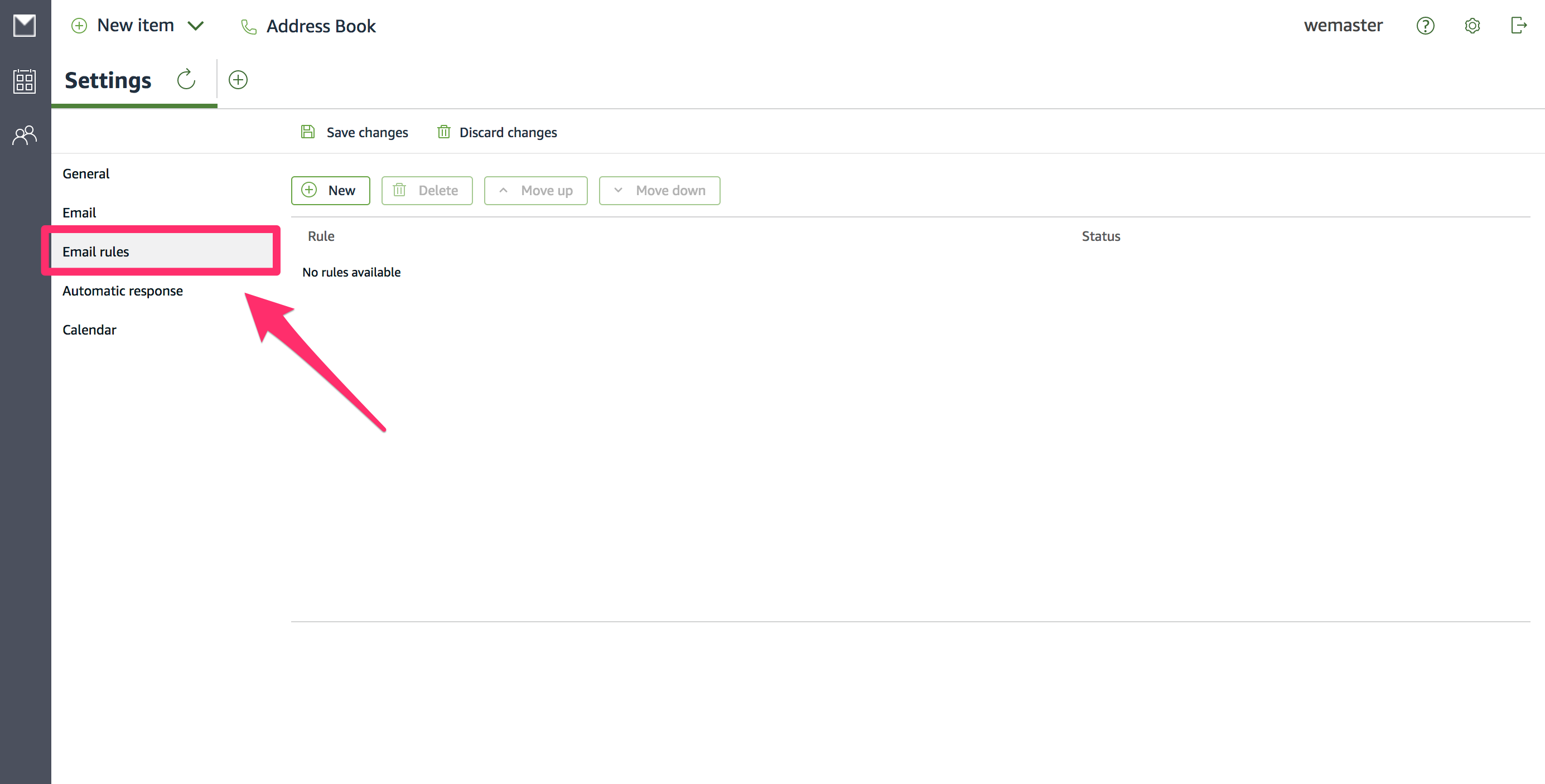Open the mail envelope icon in sidebar
Image resolution: width=1545 pixels, height=784 pixels.
pyautogui.click(x=25, y=26)
